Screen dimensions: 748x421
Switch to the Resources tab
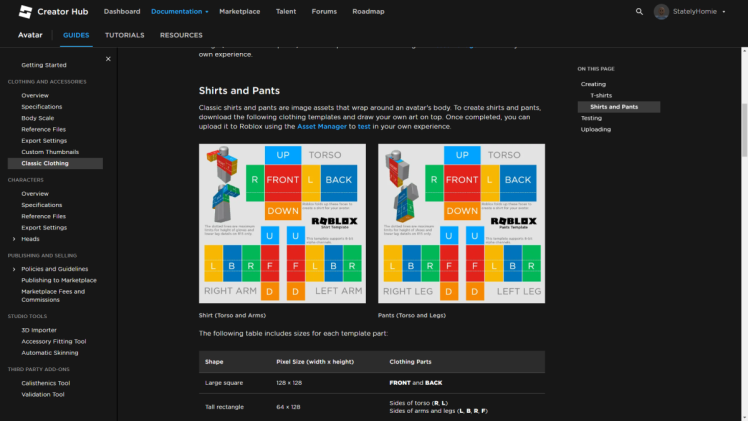(181, 35)
